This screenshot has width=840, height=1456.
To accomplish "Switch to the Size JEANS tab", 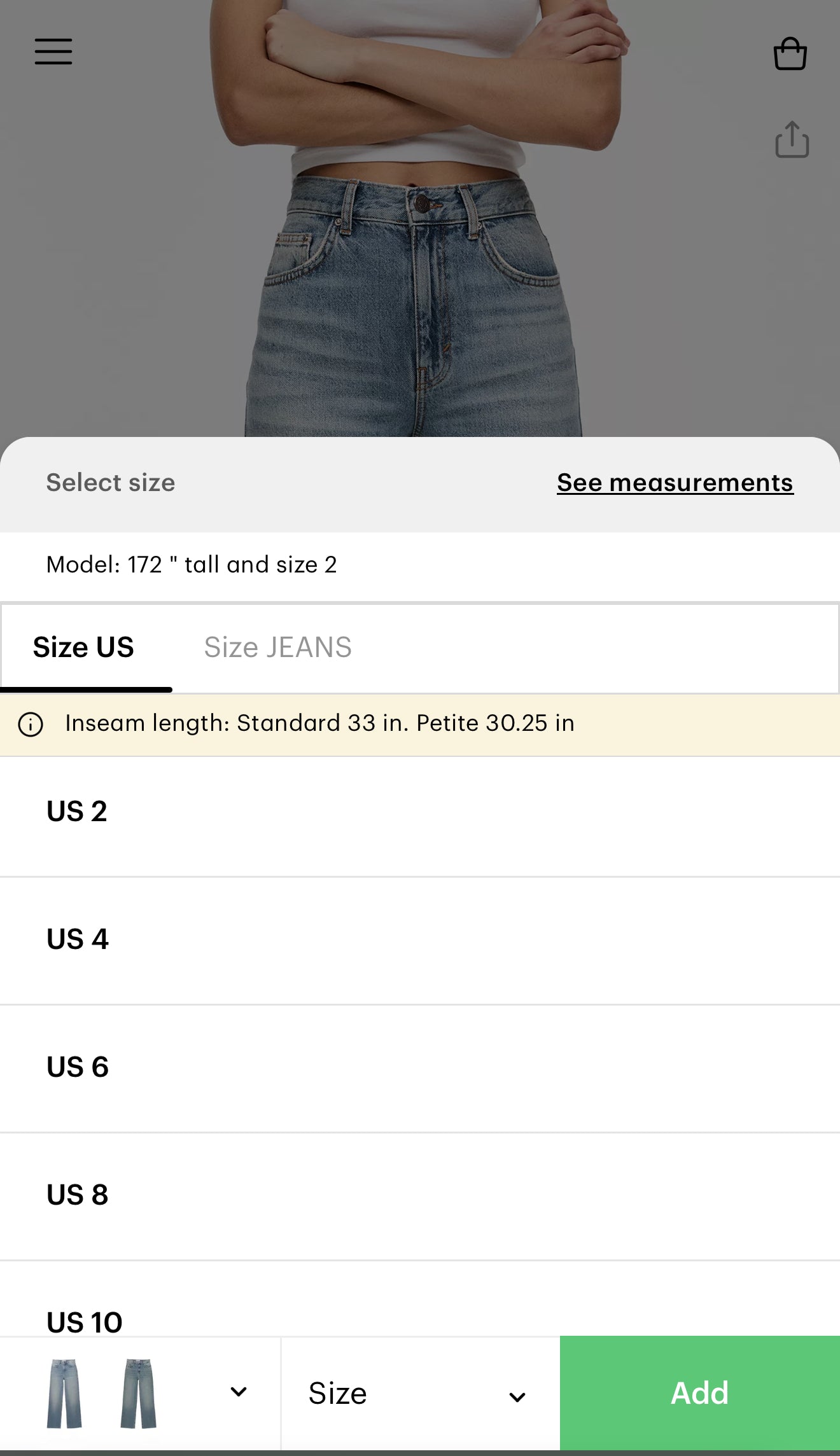I will pos(277,648).
